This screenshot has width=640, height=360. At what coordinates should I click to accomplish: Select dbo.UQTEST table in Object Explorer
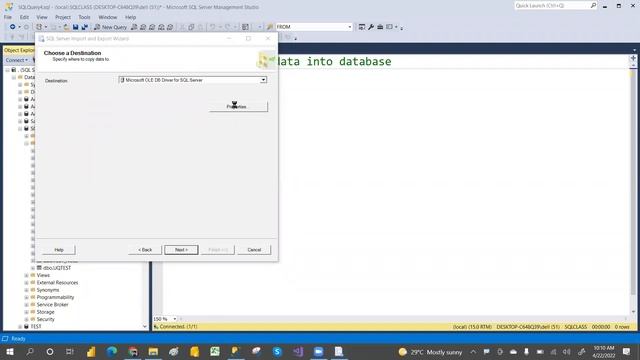click(57, 268)
